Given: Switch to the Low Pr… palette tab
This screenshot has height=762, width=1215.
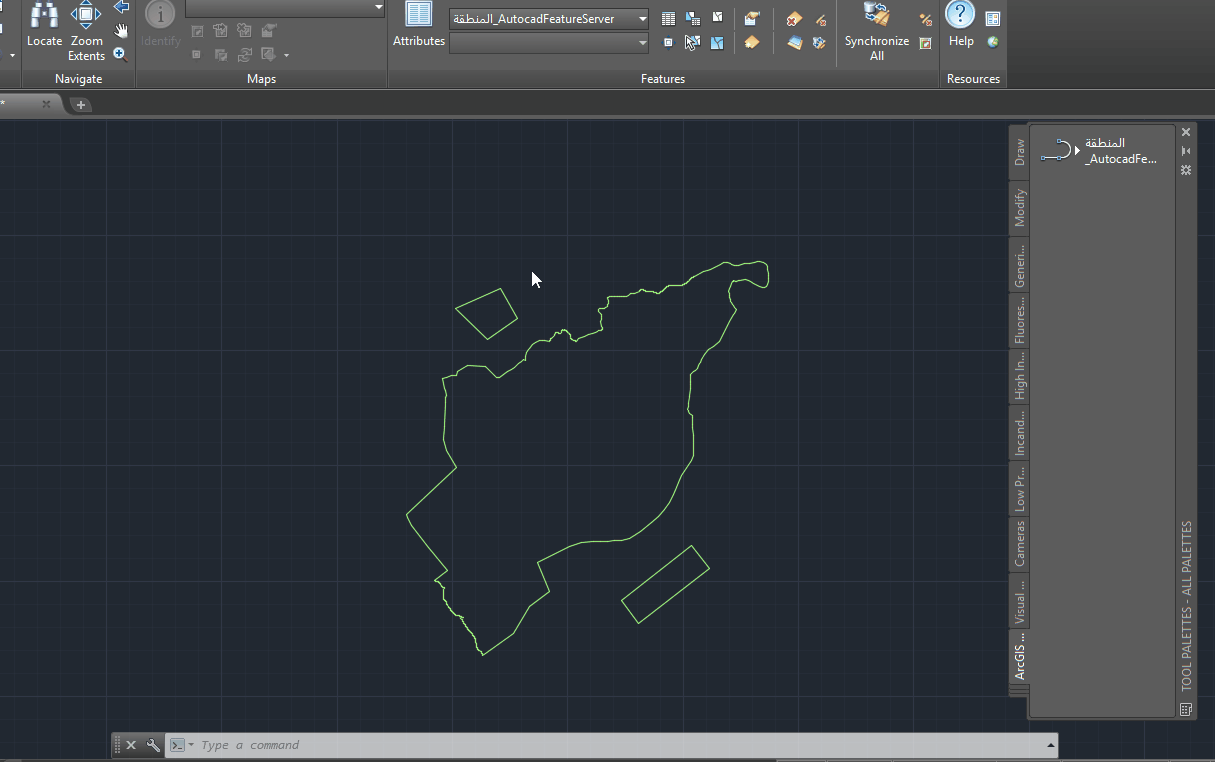Looking at the screenshot, I should [1019, 490].
